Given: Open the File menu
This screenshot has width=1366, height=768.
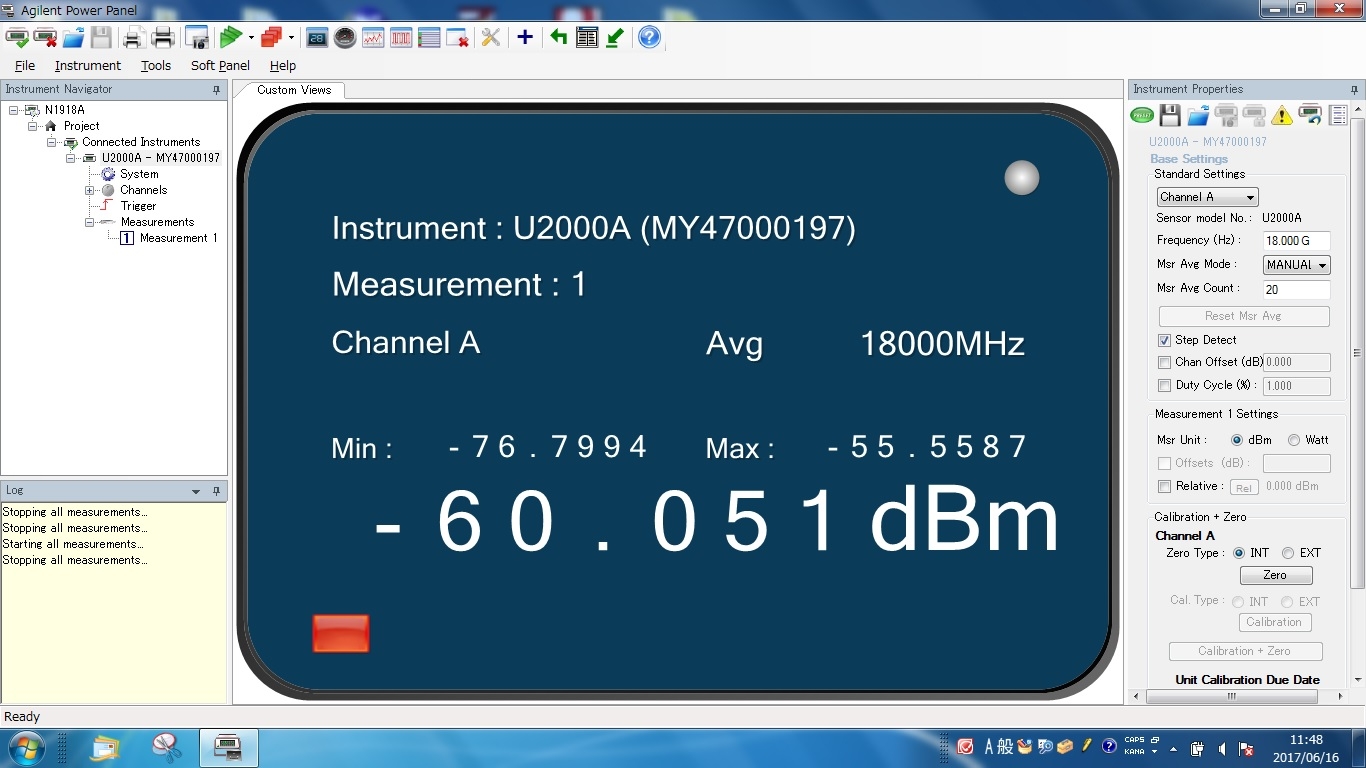Looking at the screenshot, I should coord(25,65).
